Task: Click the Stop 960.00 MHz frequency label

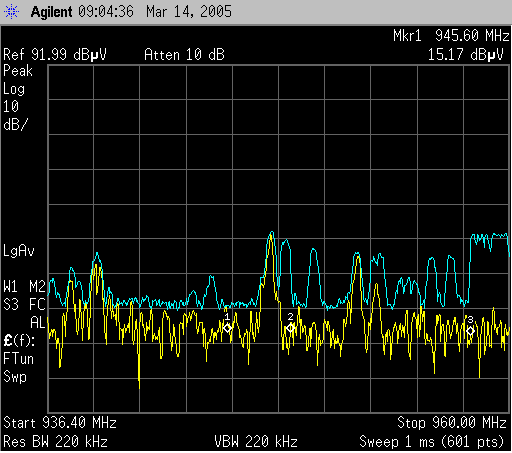Action: (x=452, y=423)
